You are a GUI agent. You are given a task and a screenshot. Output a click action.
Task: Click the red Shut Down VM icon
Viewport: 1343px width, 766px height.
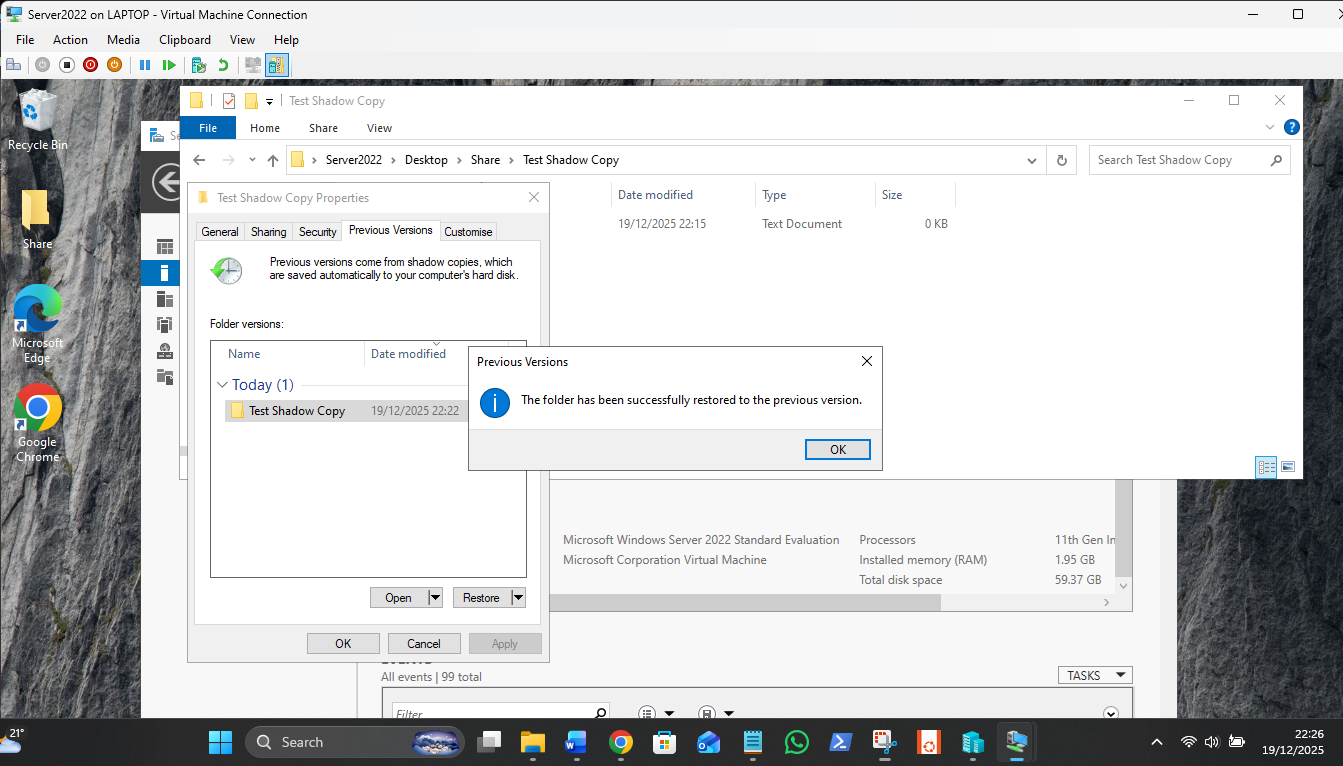90,65
